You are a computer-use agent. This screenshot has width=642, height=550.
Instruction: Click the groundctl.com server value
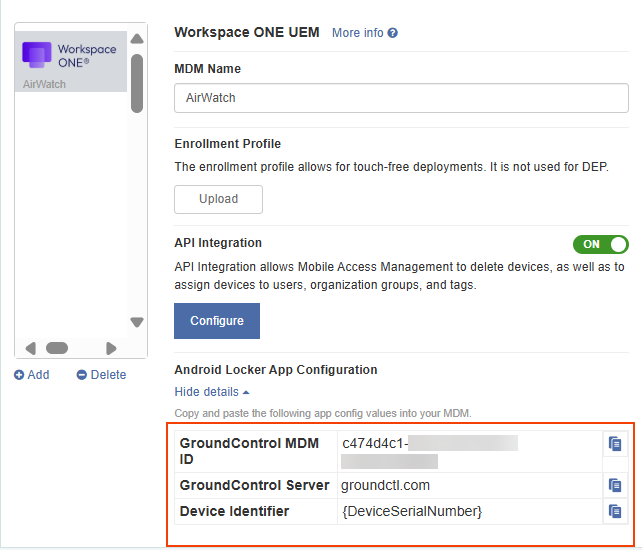(x=385, y=485)
